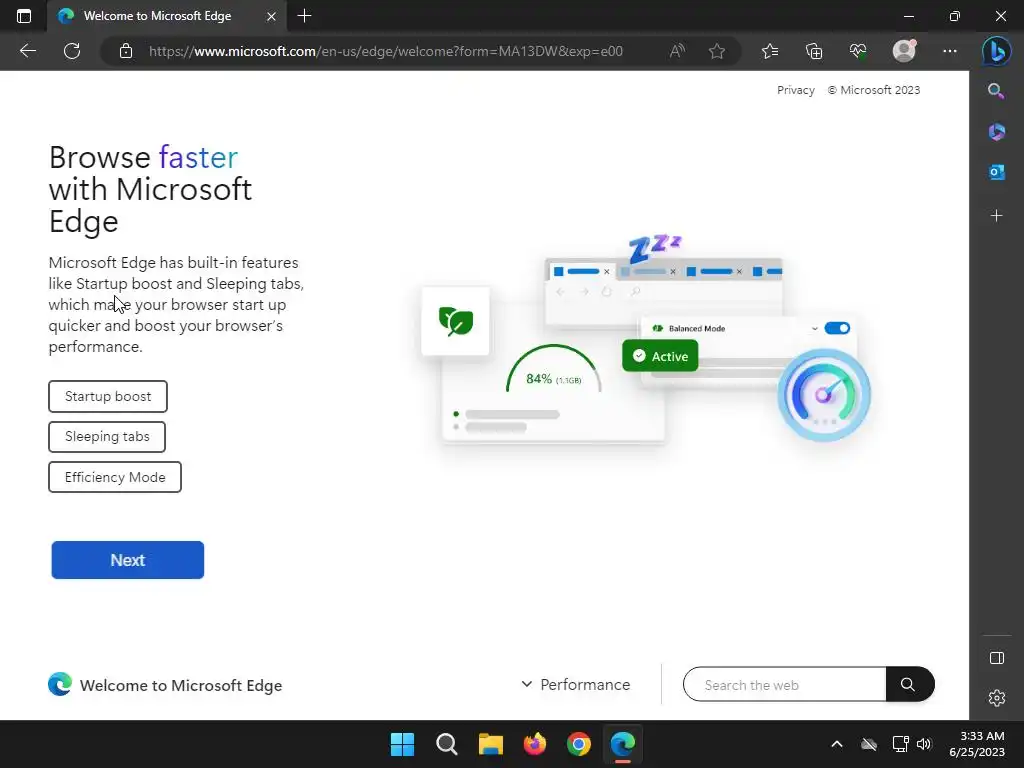This screenshot has width=1024, height=768.
Task: Launch Firefox from the taskbar
Action: pos(535,744)
